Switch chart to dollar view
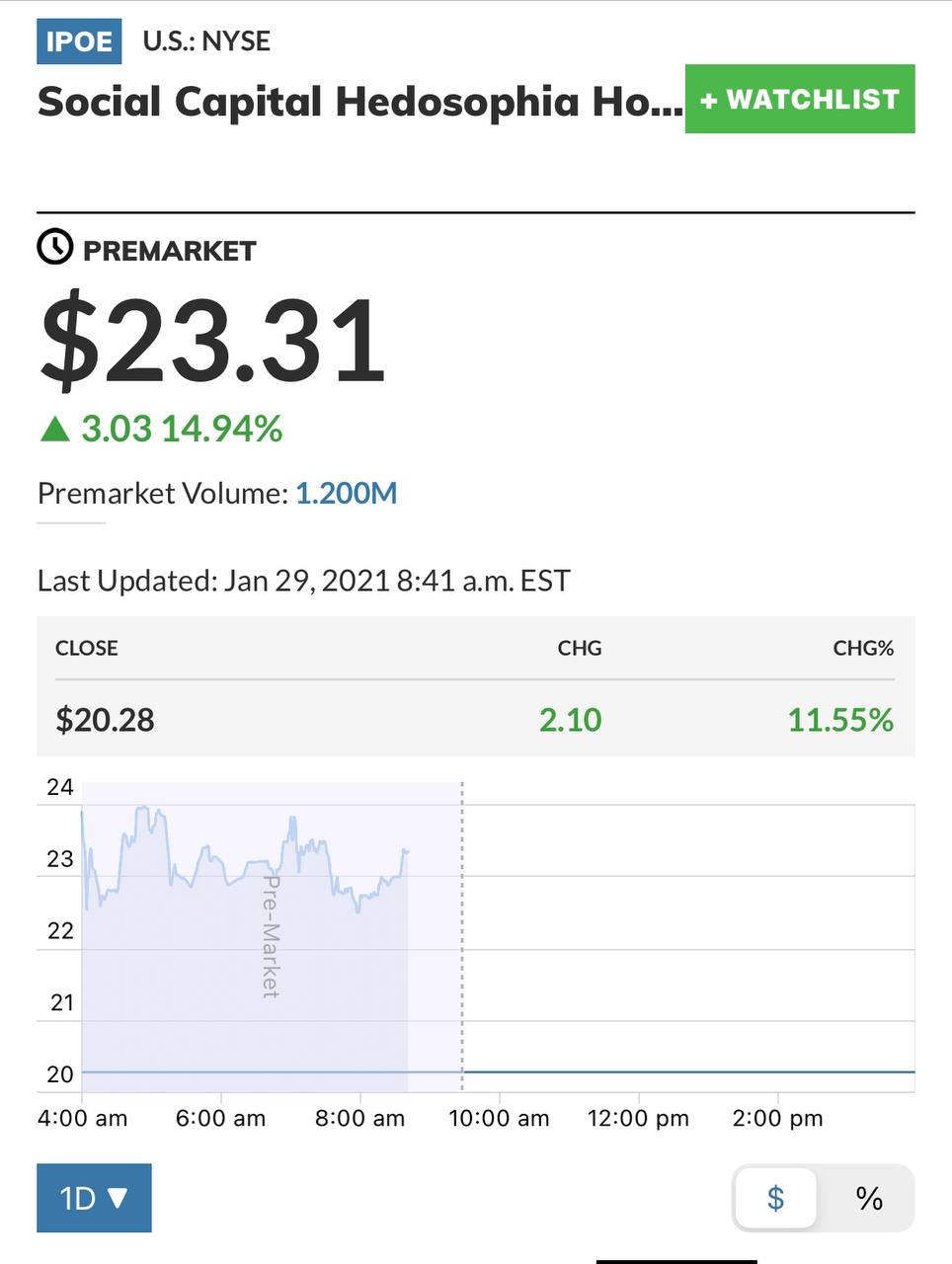Viewport: 952px width, 1264px height. (x=776, y=1198)
